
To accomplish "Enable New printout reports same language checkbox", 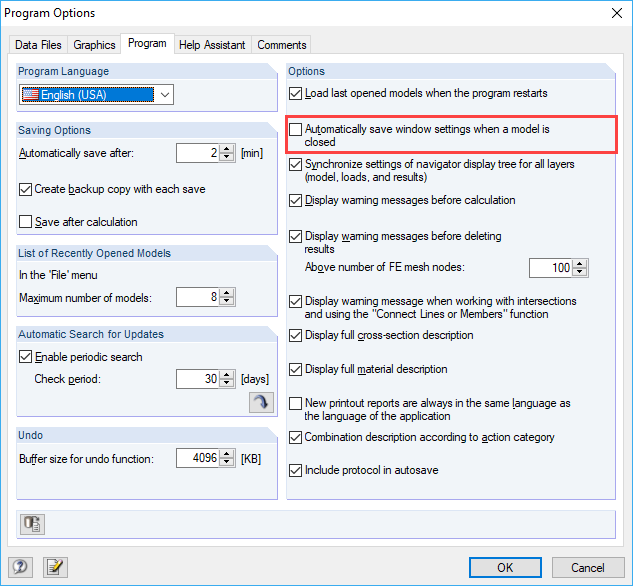I will [296, 403].
